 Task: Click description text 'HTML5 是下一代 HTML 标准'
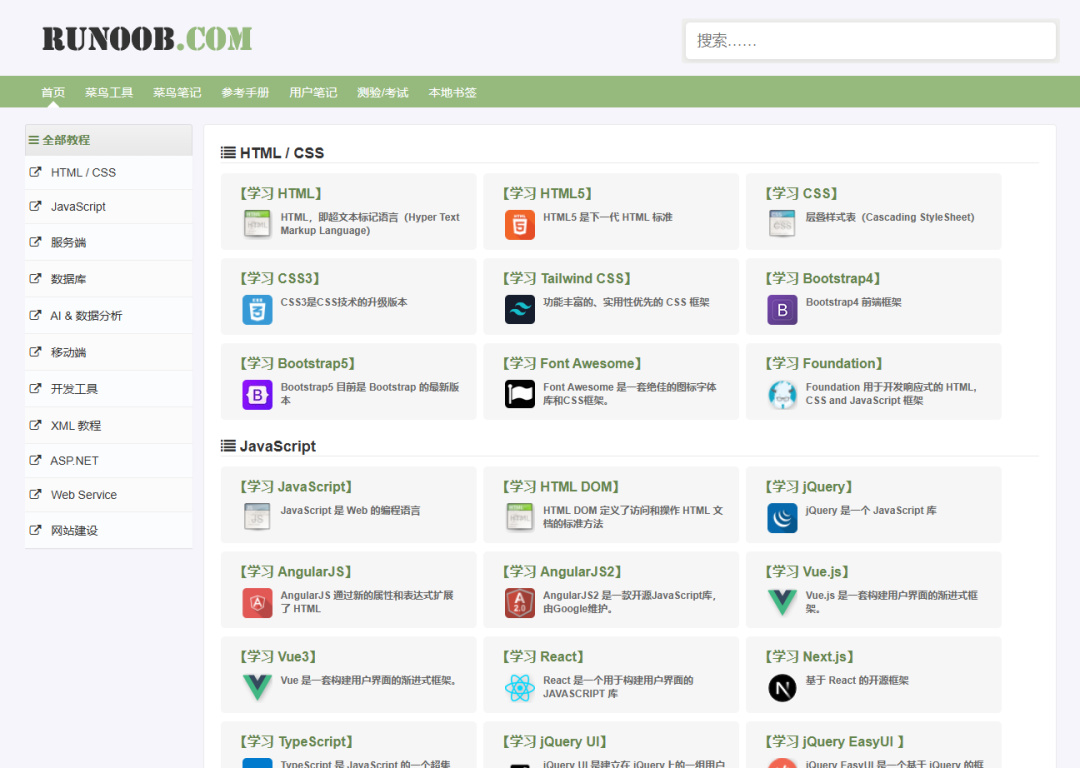pyautogui.click(x=608, y=217)
